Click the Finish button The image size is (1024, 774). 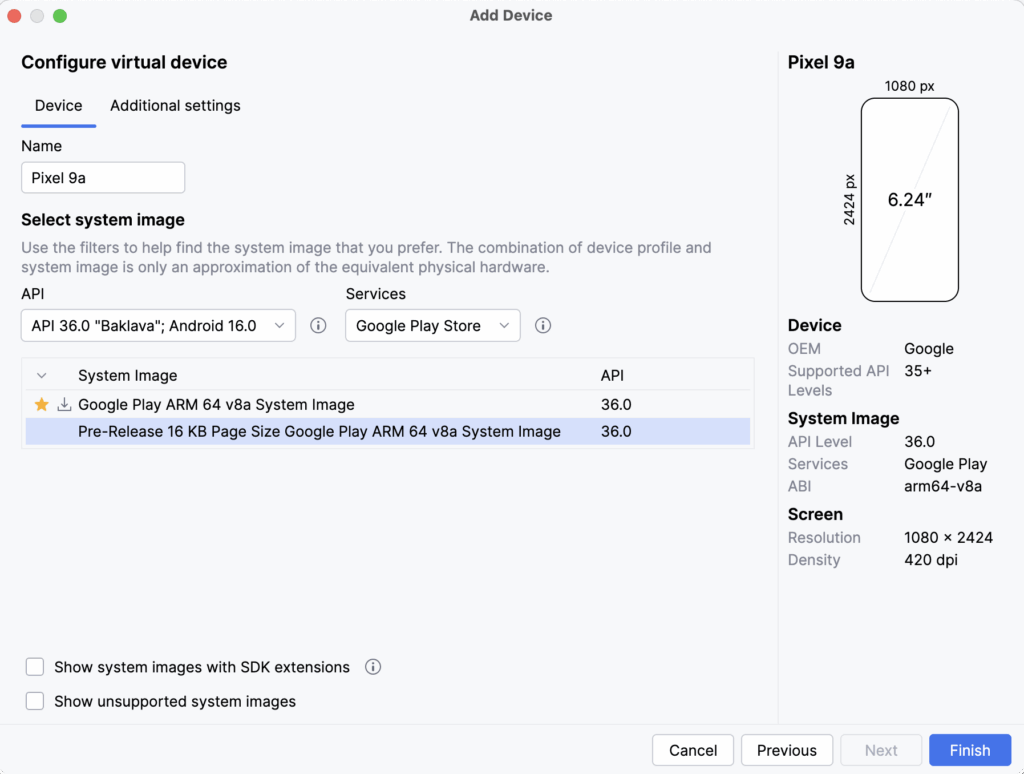point(970,750)
